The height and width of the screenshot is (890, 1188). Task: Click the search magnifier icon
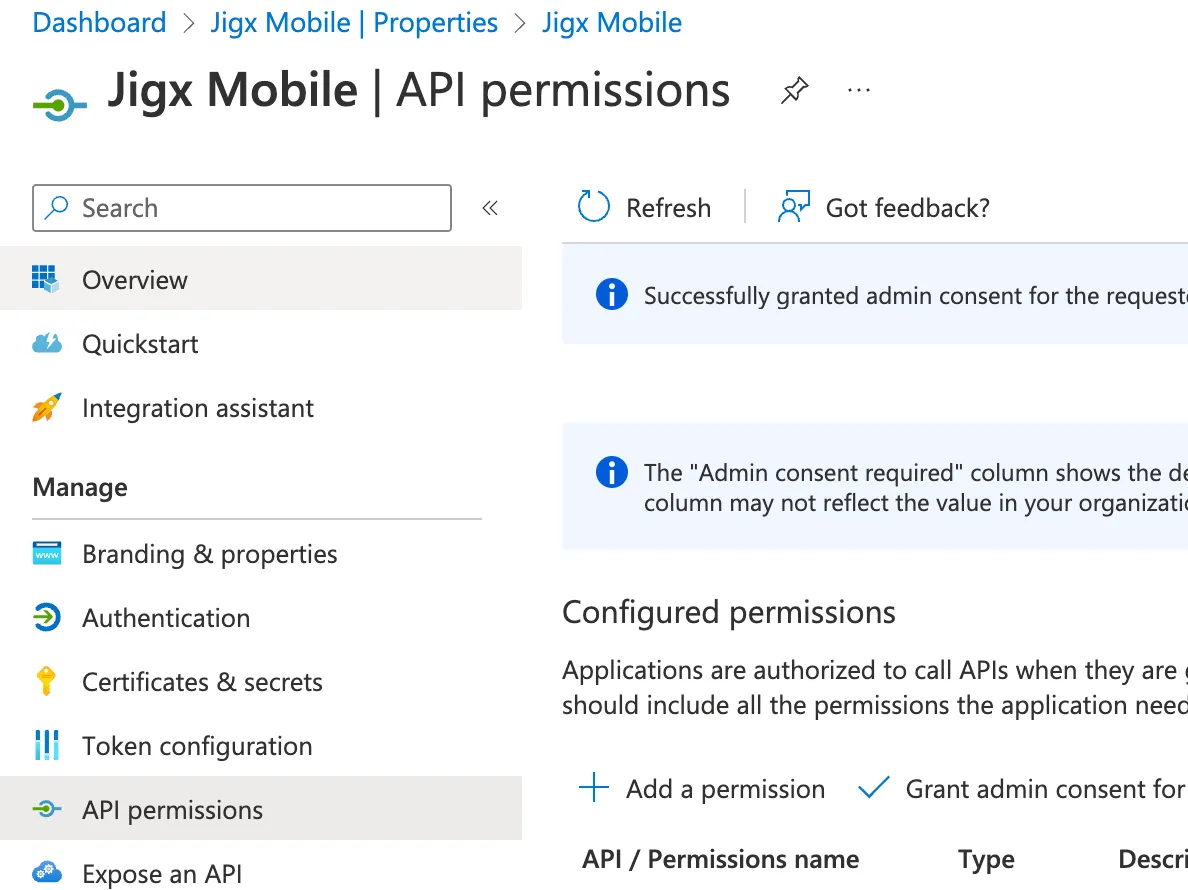coord(57,208)
